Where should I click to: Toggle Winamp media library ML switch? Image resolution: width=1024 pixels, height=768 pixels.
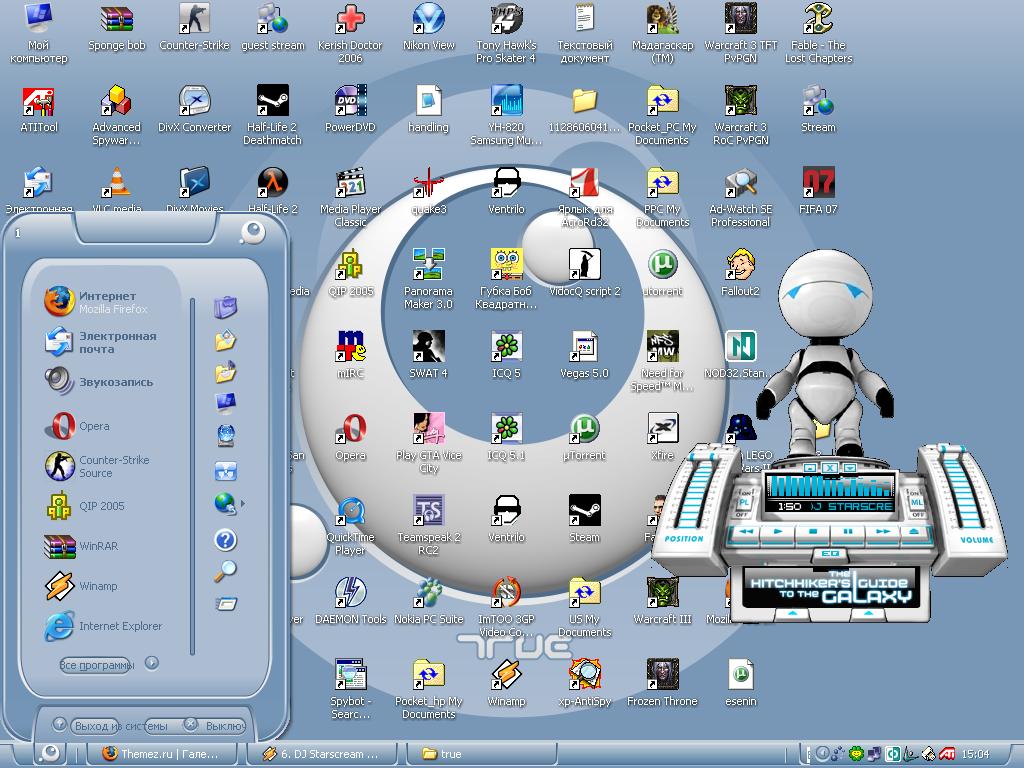(916, 502)
